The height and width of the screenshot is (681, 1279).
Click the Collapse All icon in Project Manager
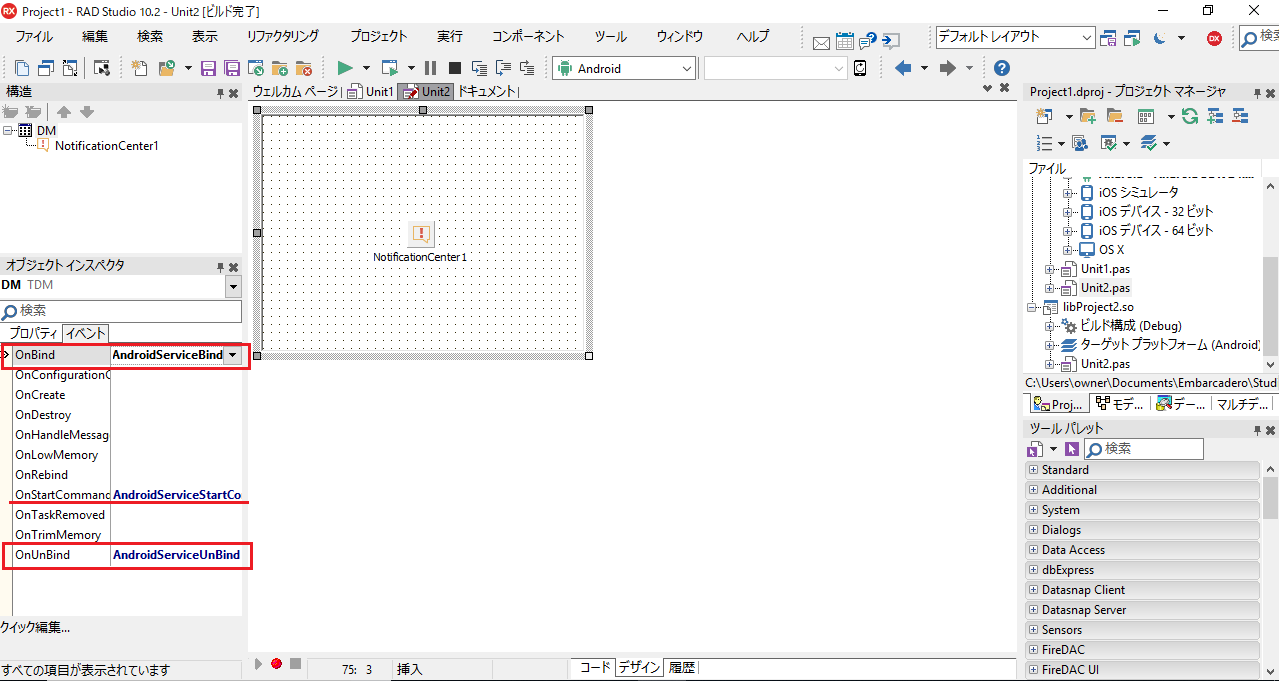pyautogui.click(x=1240, y=116)
